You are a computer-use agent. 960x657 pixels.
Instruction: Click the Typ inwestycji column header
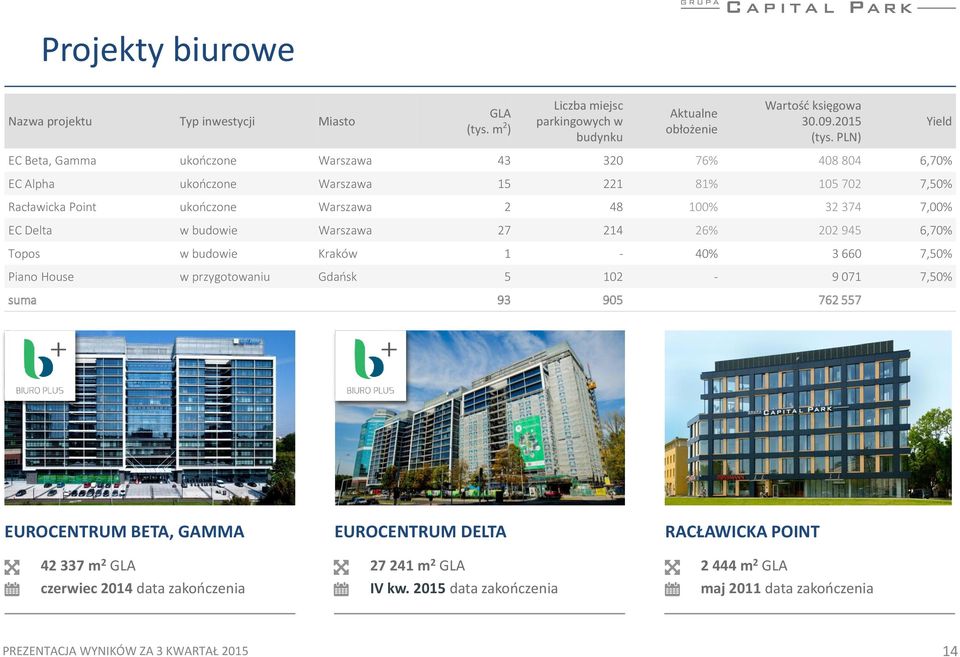pos(217,121)
